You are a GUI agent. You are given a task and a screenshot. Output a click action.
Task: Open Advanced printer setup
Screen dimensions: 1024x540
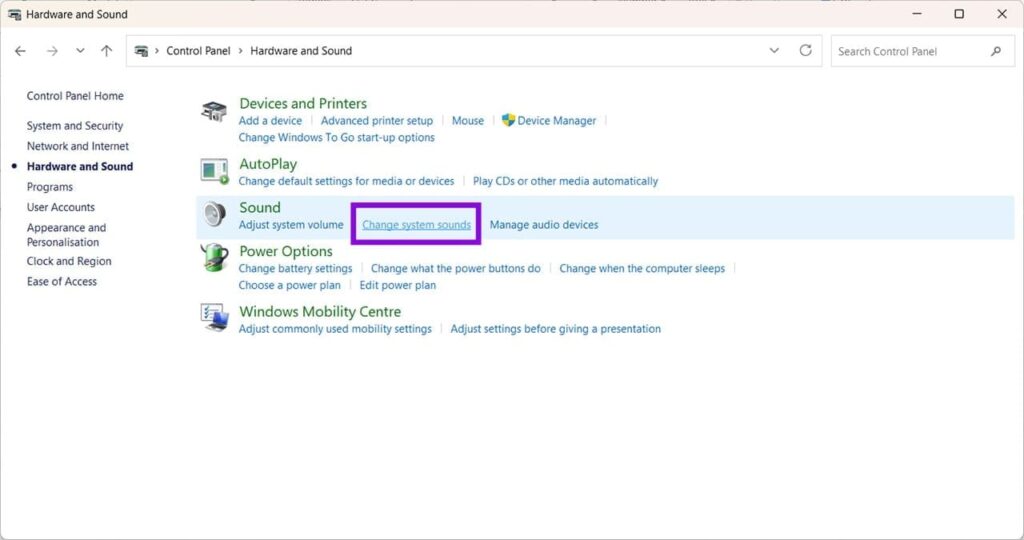click(x=377, y=121)
